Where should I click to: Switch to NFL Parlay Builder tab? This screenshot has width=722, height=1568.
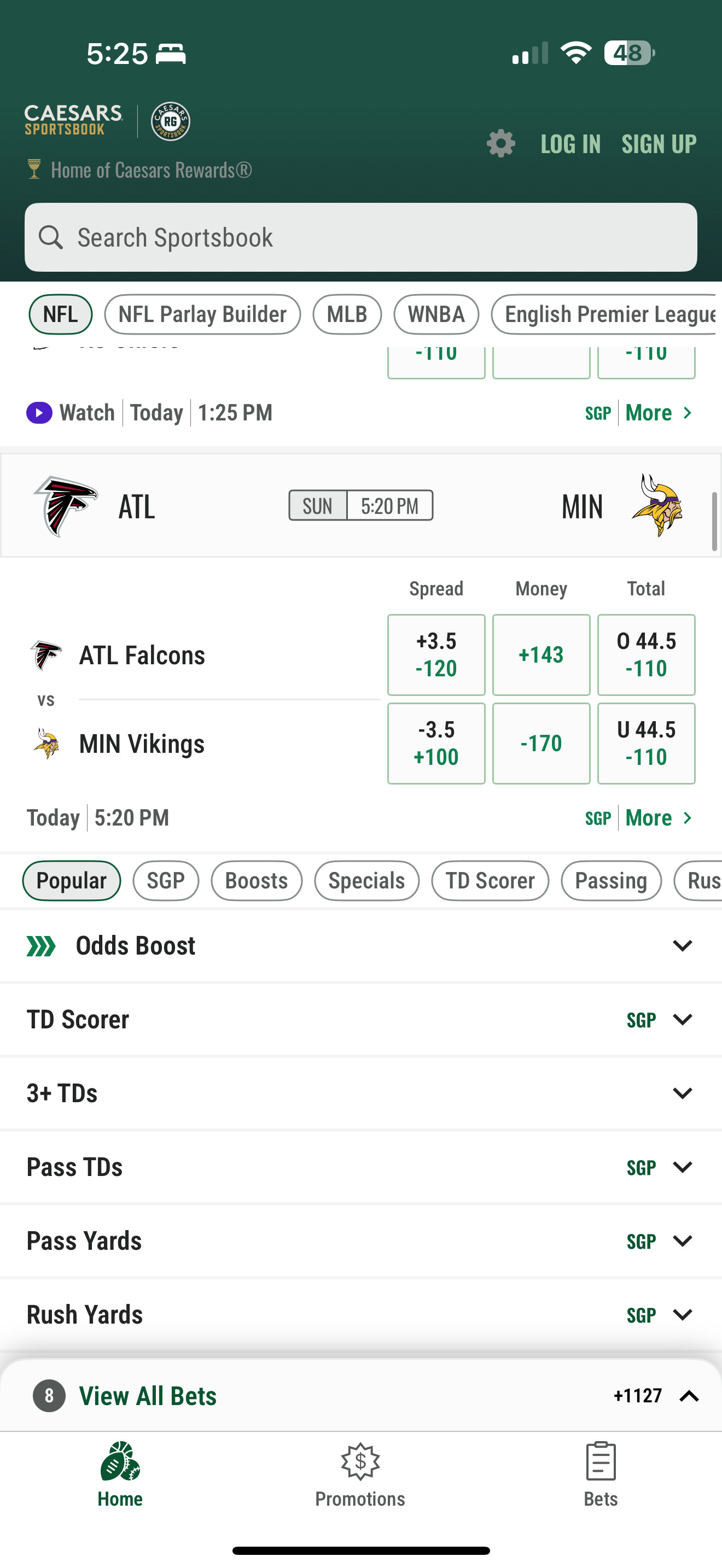point(202,315)
